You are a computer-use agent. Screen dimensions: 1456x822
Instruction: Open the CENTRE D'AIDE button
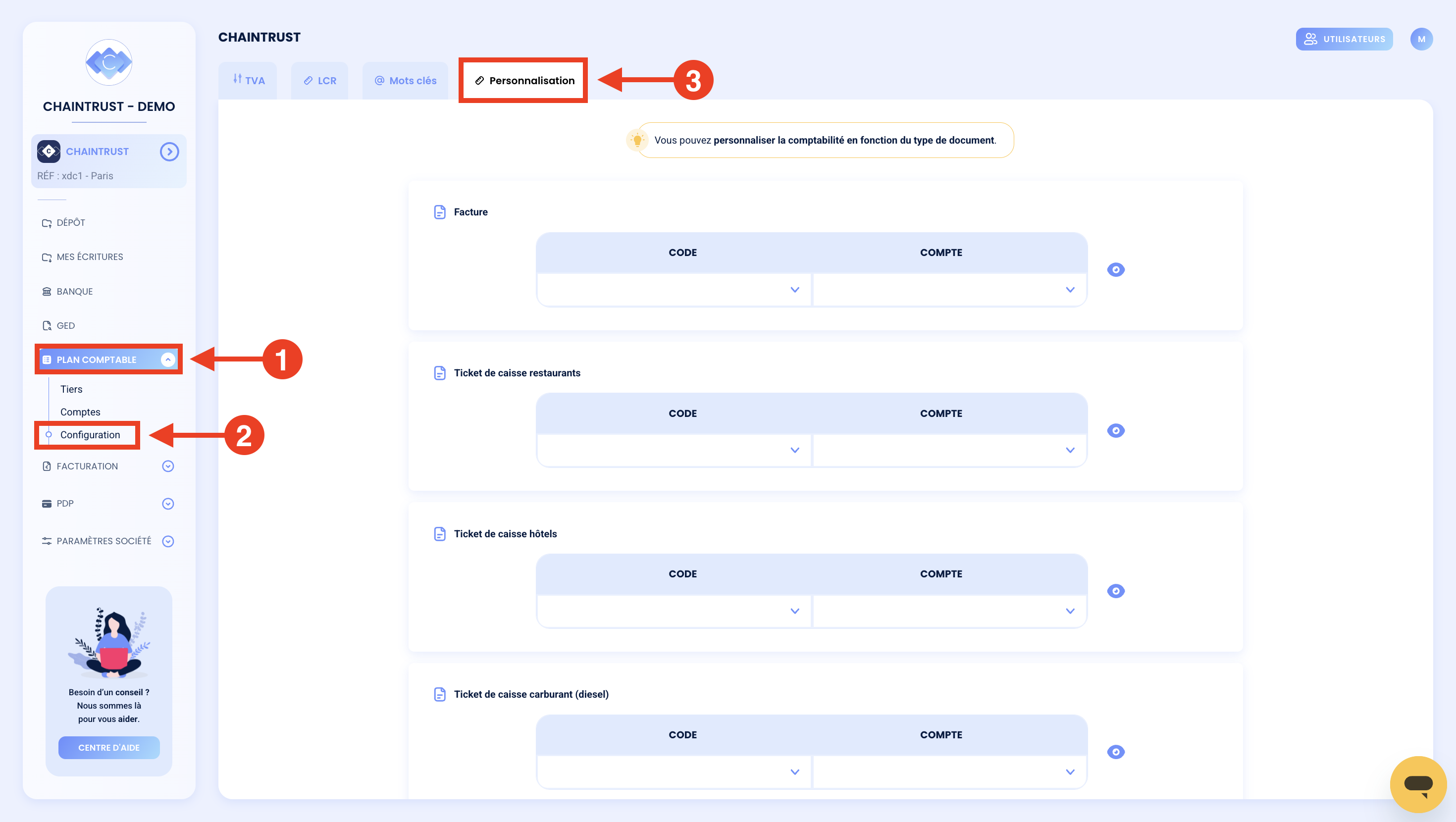pyautogui.click(x=108, y=747)
